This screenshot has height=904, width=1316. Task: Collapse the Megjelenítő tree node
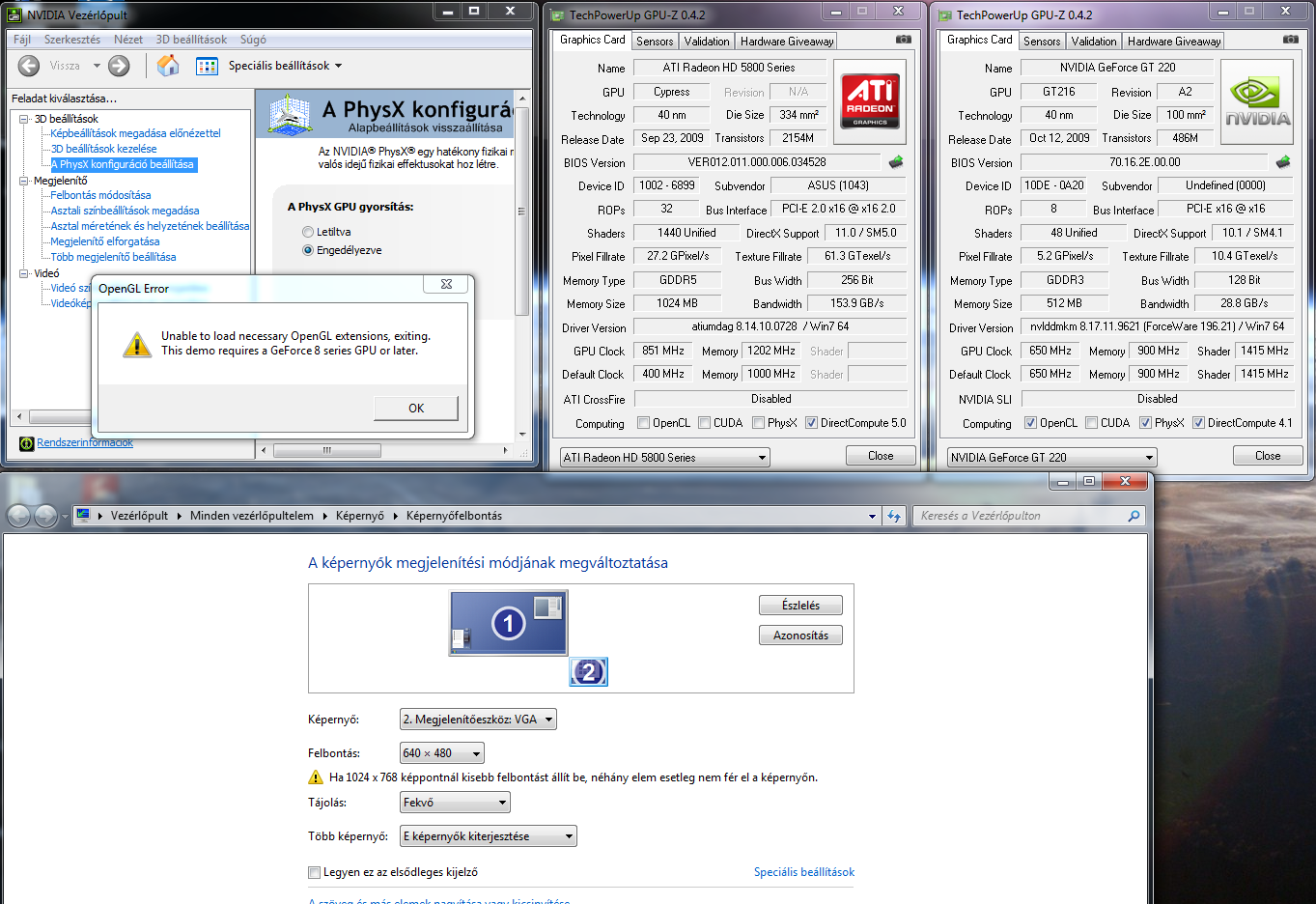24,181
